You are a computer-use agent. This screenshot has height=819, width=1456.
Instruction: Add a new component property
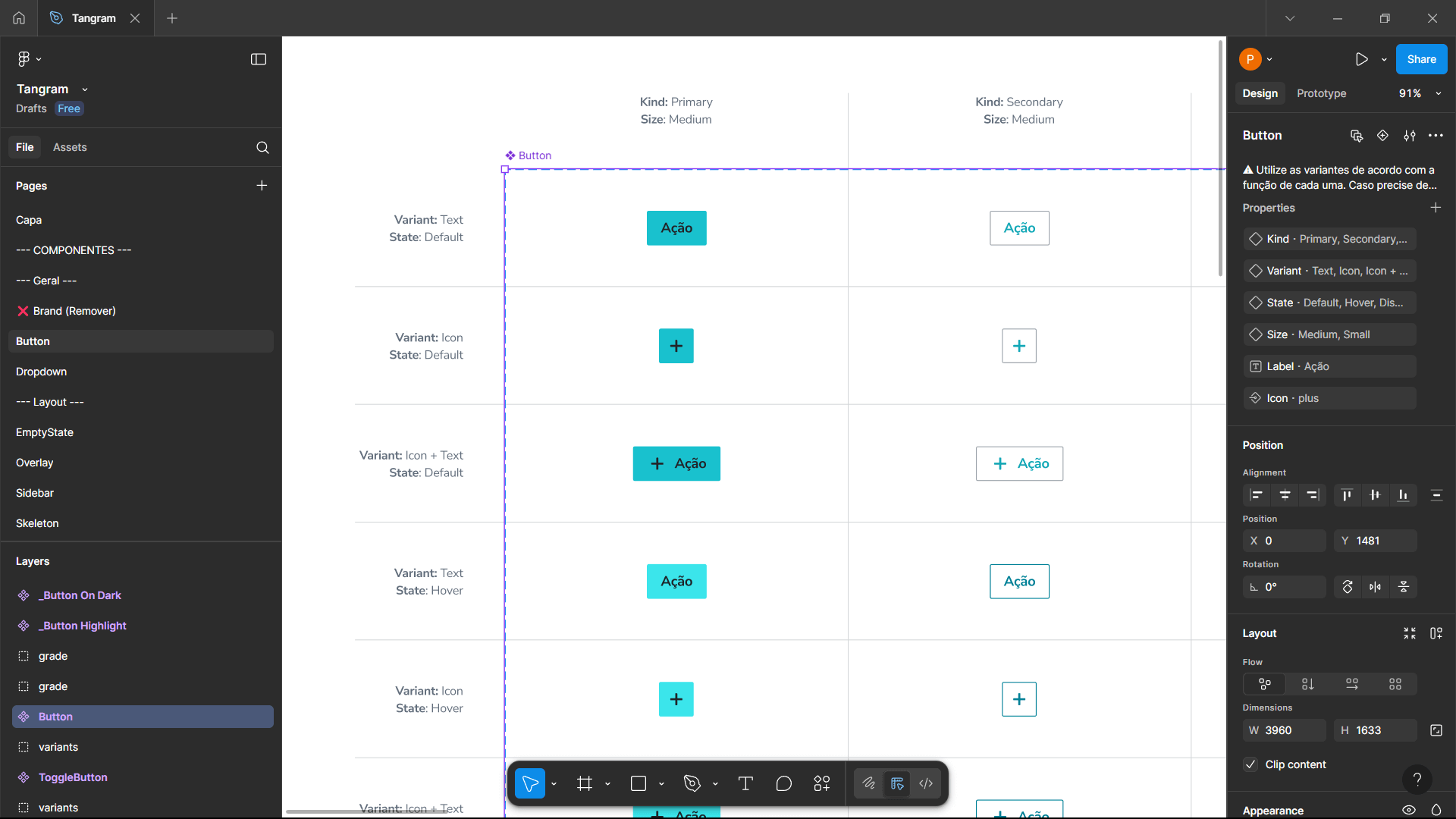tap(1436, 208)
